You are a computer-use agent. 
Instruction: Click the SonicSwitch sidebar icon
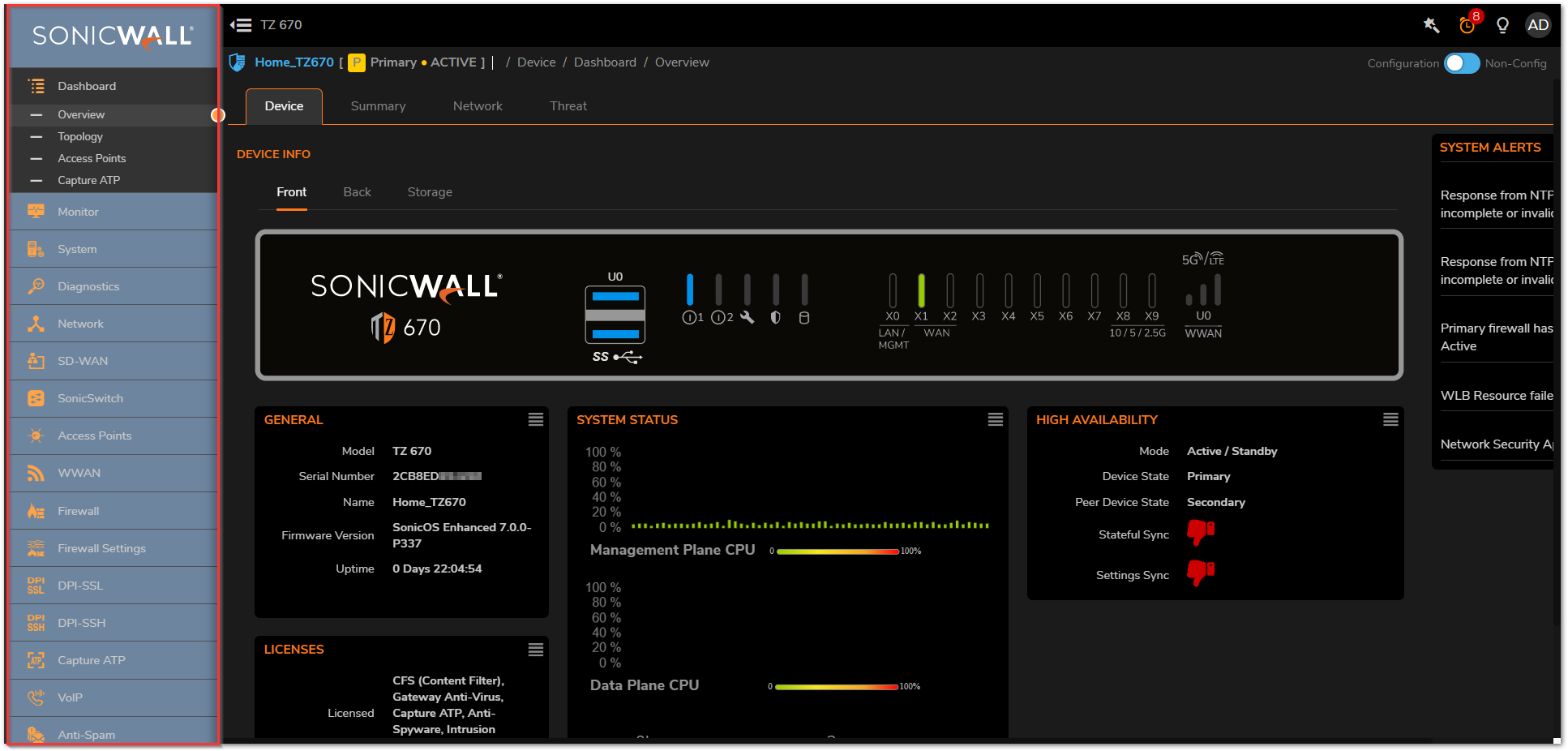point(36,398)
